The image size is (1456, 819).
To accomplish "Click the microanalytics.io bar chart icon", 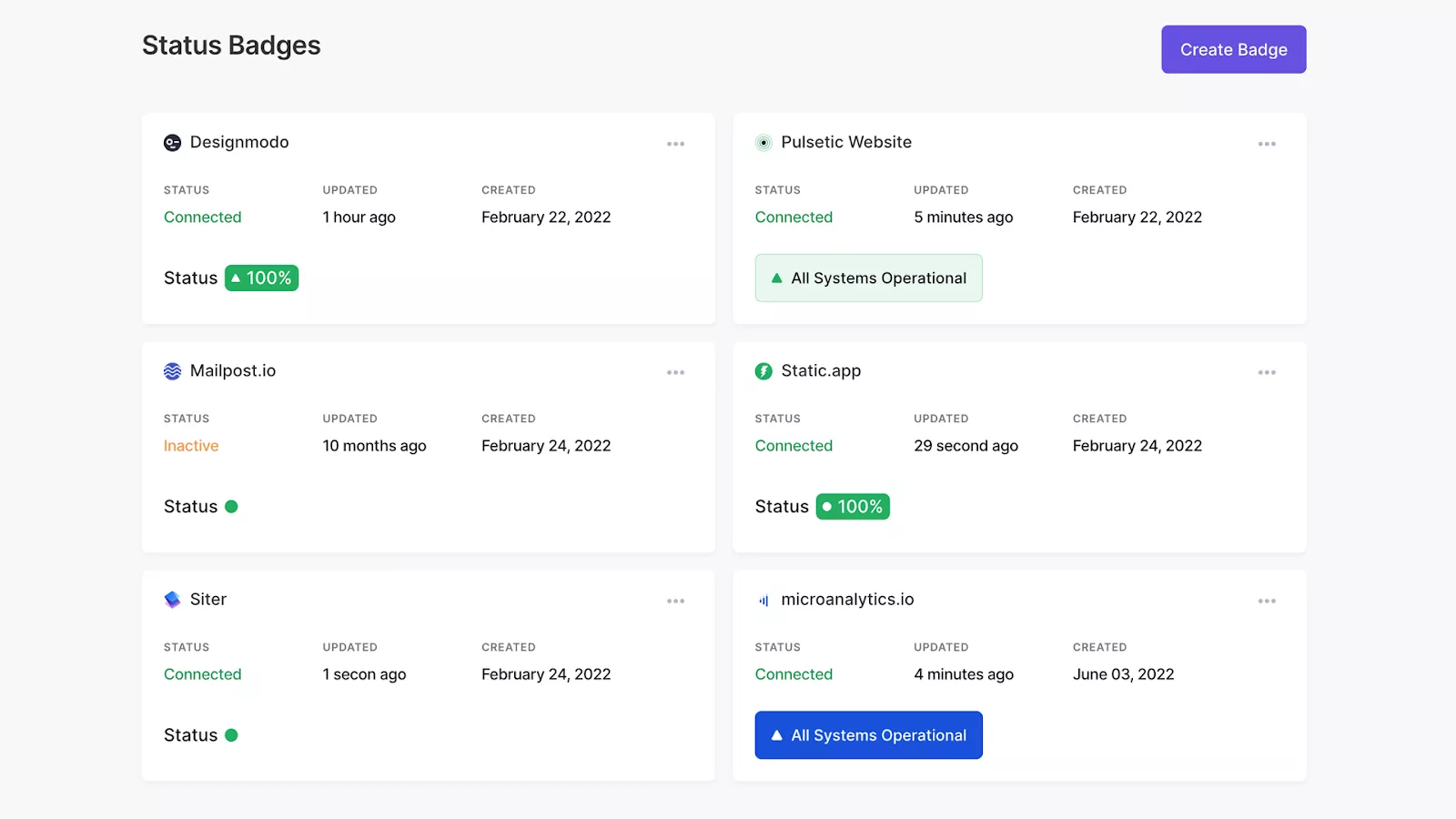I will coord(763,601).
